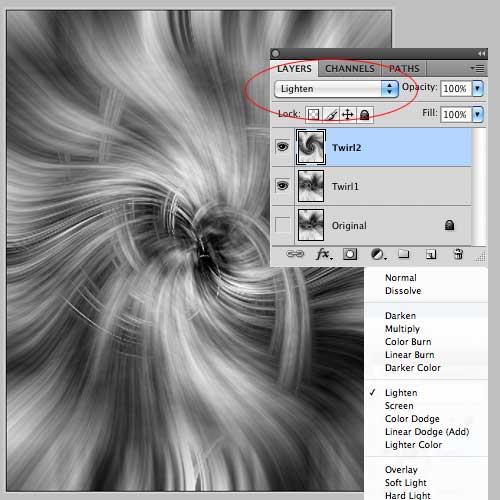
Task: Close the panel with round button
Action: pyautogui.click(x=275, y=53)
